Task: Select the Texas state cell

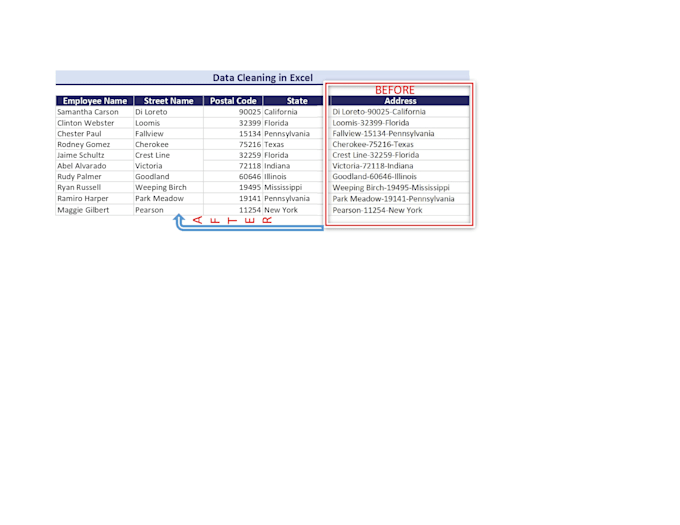Action: pos(293,144)
